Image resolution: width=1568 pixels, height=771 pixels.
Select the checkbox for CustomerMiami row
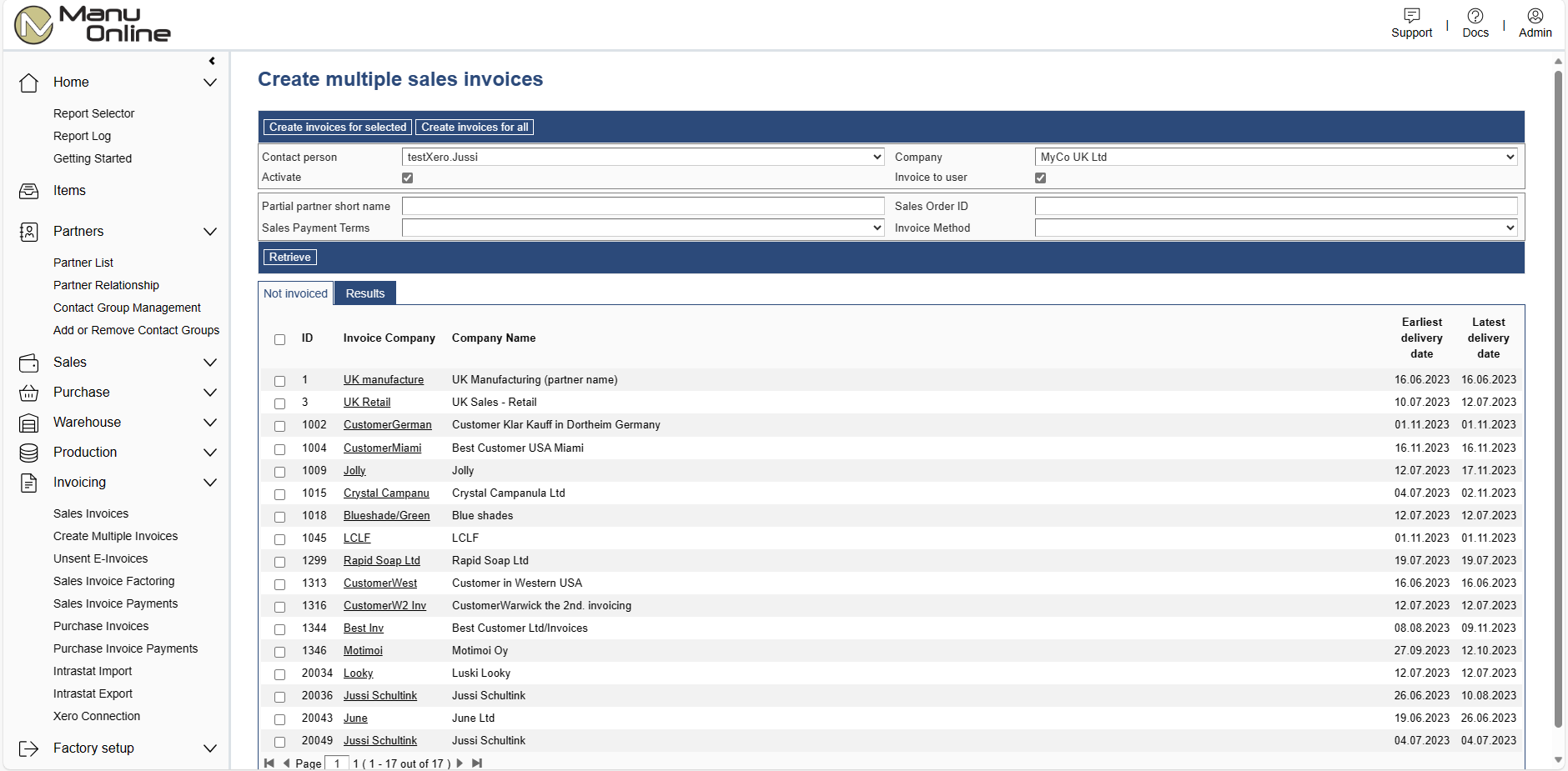280,449
